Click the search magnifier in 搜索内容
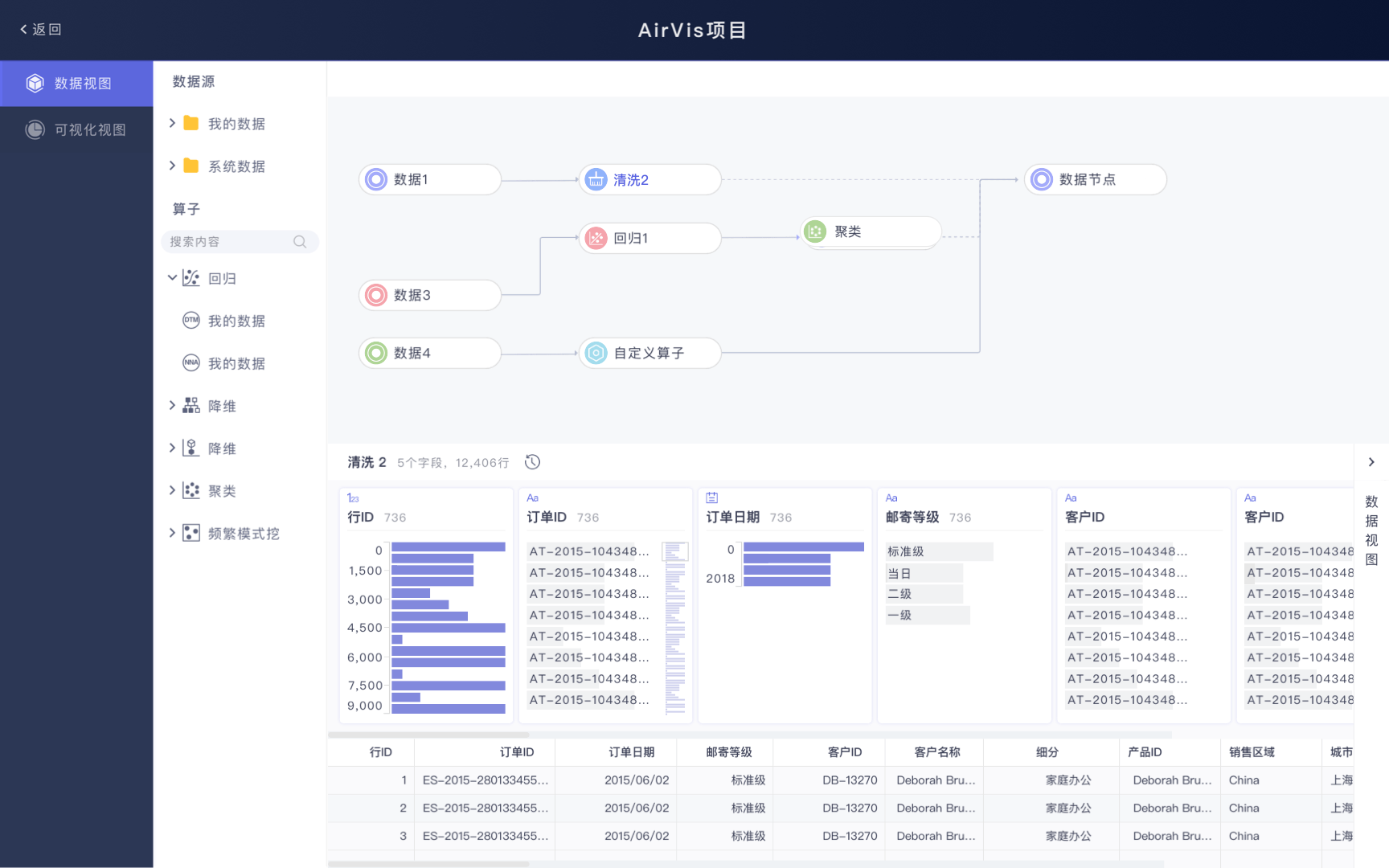This screenshot has height=868, width=1389. coord(299,241)
